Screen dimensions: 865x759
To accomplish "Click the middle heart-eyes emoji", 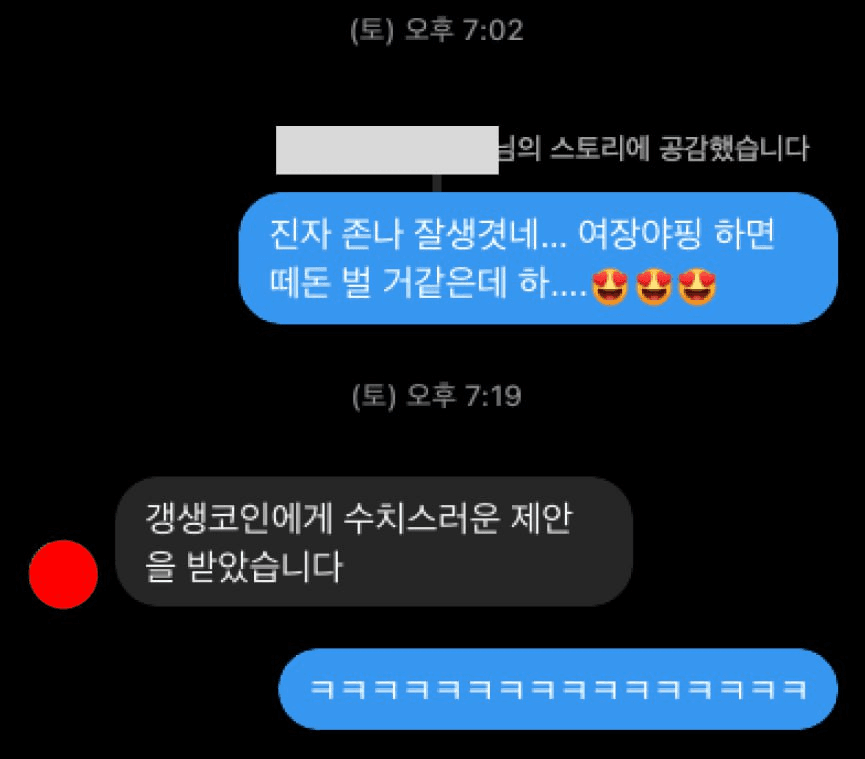I will pyautogui.click(x=654, y=287).
